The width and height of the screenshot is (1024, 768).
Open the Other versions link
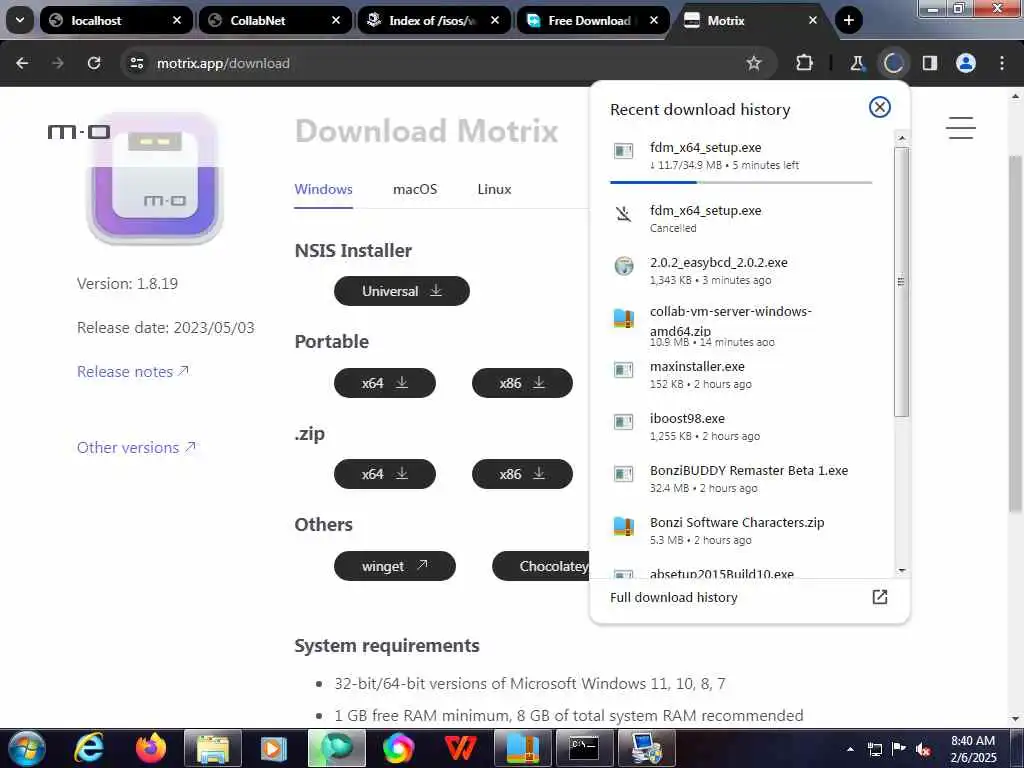[136, 447]
